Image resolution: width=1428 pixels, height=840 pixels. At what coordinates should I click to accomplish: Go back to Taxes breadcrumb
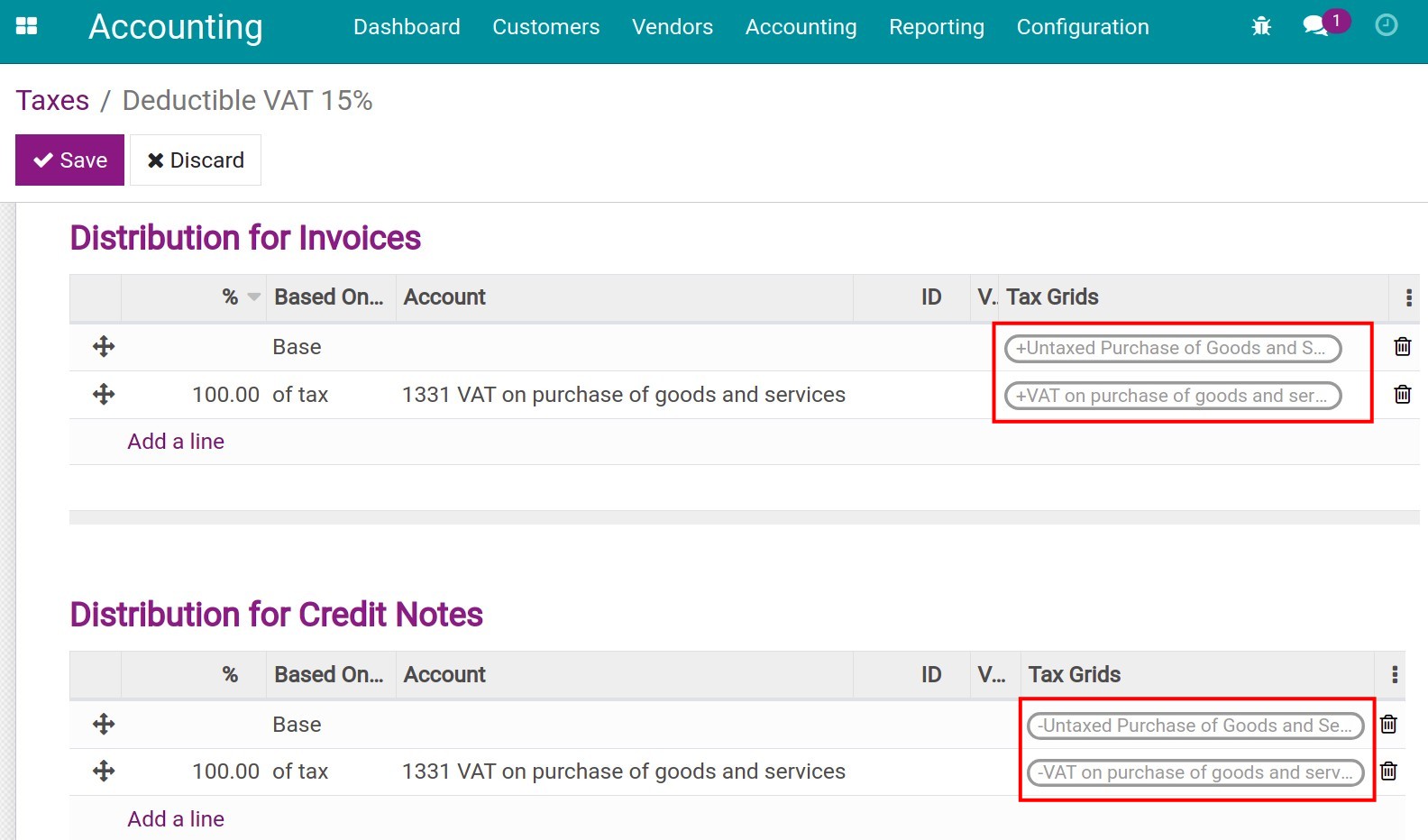52,100
